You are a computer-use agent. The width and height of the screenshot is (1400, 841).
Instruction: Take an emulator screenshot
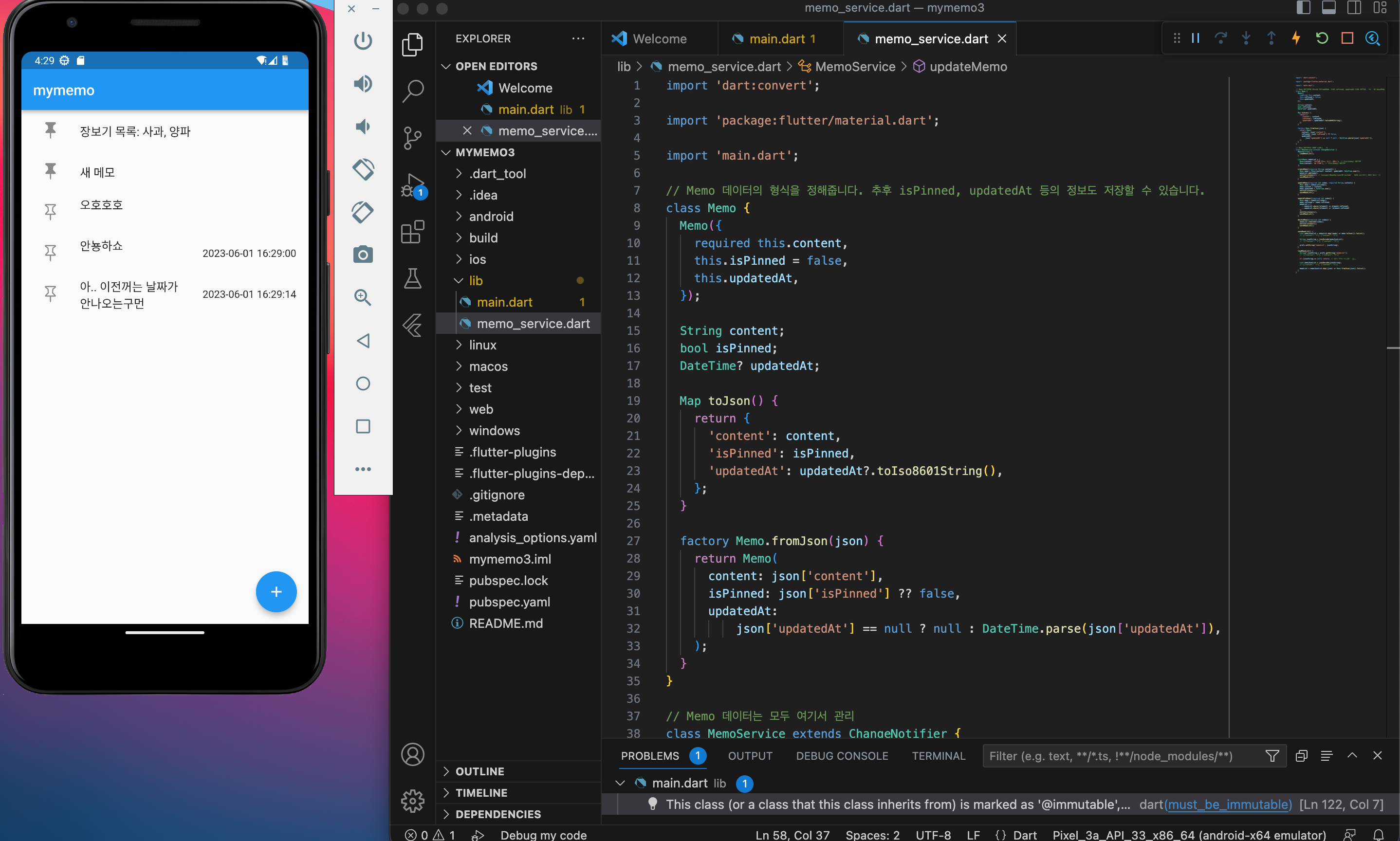coord(363,255)
